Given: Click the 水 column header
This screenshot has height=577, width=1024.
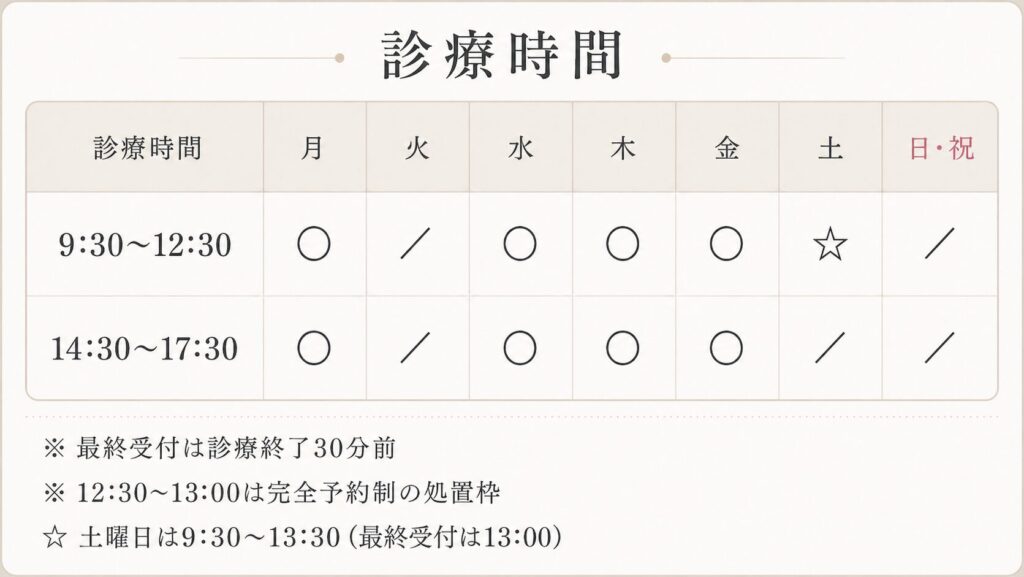Looking at the screenshot, I should [x=520, y=148].
